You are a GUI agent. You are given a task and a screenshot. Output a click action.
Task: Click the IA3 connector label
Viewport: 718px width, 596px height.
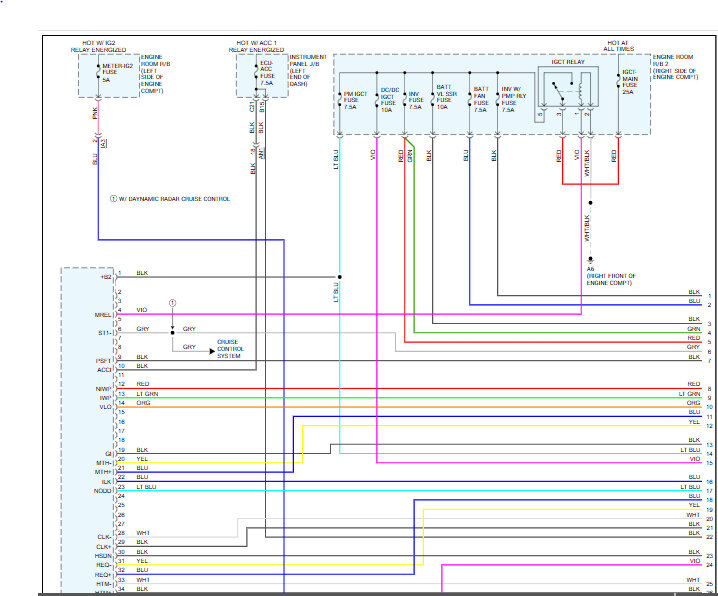click(103, 143)
